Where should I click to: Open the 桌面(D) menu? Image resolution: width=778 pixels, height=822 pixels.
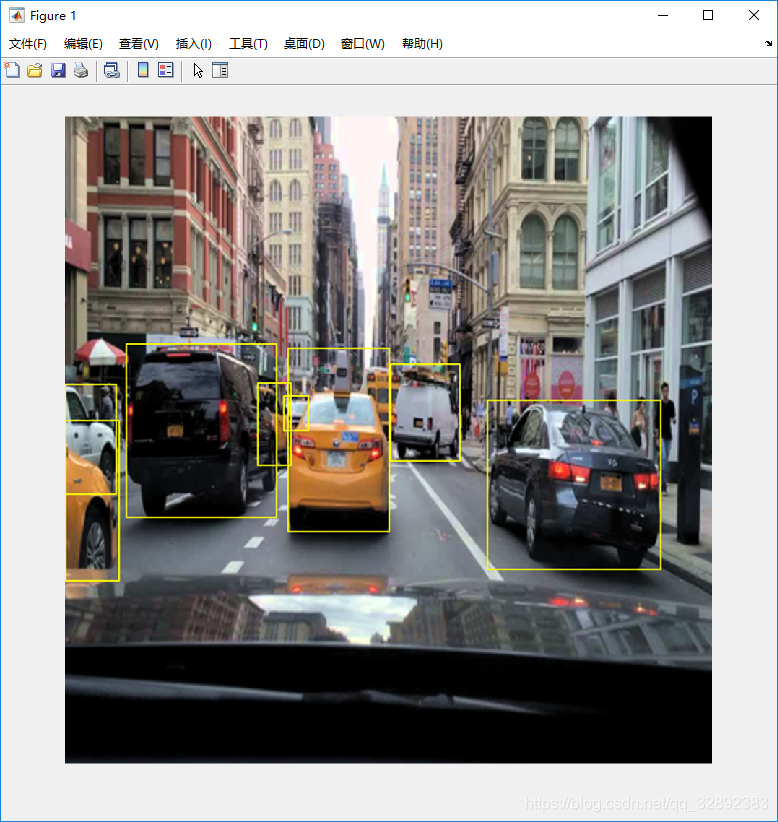pos(304,44)
